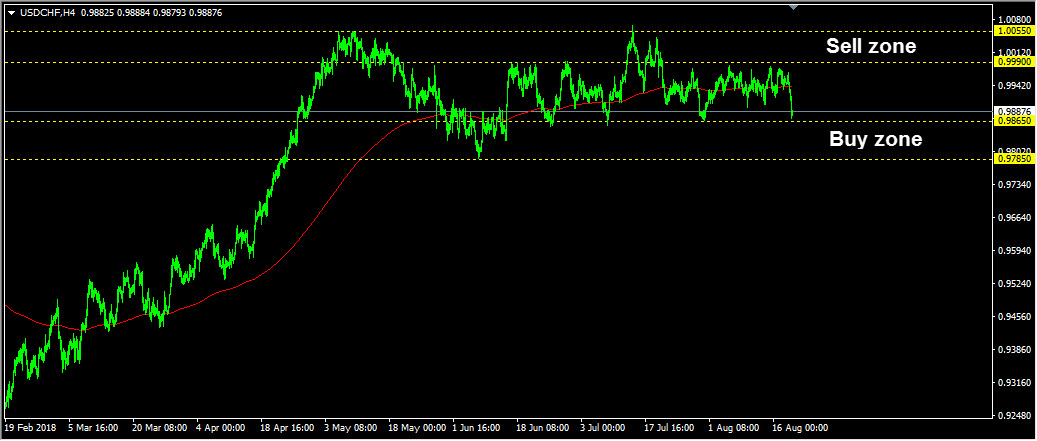Click the OHLC values 0.98825 0.98884 in header

(115, 13)
